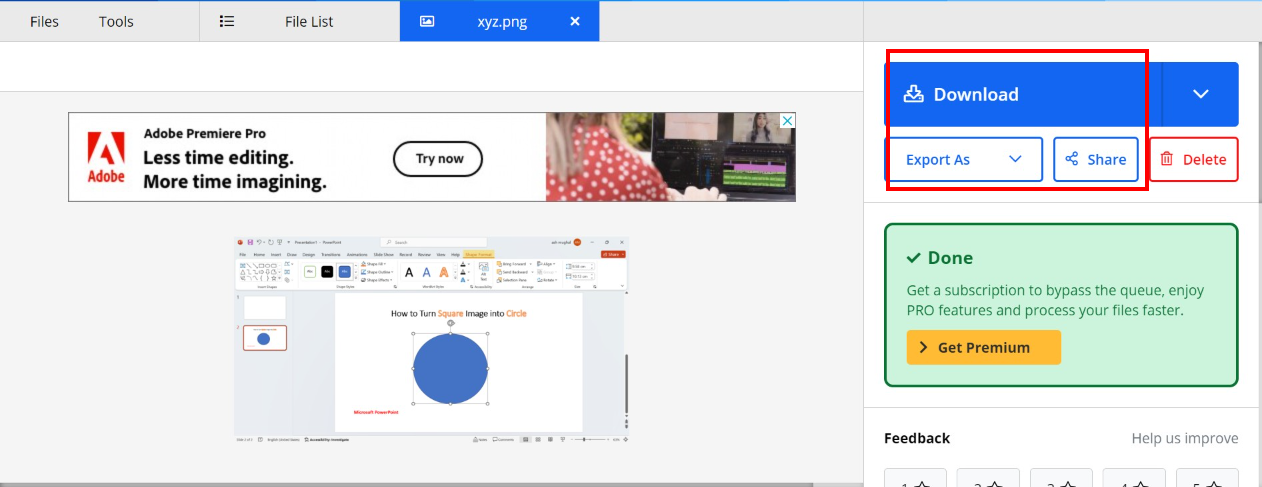
Task: Switch to the File List tab
Action: click(300, 21)
